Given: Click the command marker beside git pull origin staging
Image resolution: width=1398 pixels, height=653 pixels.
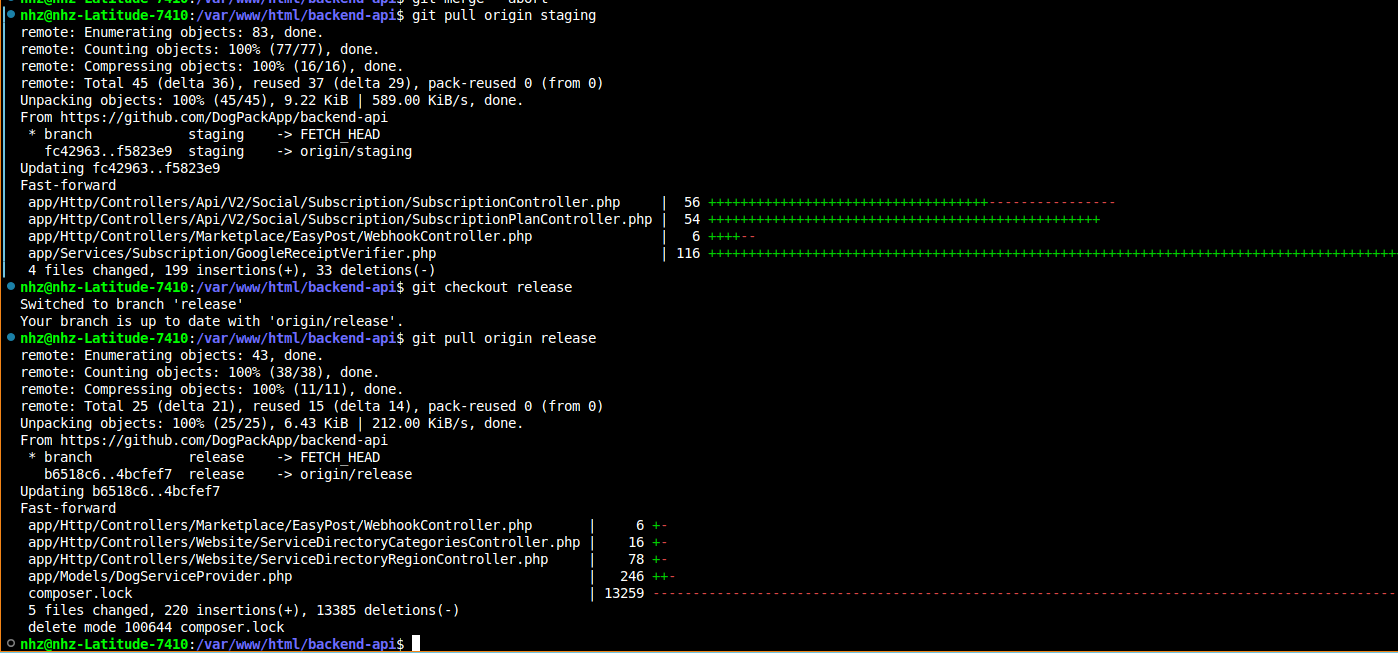Looking at the screenshot, I should click(9, 16).
